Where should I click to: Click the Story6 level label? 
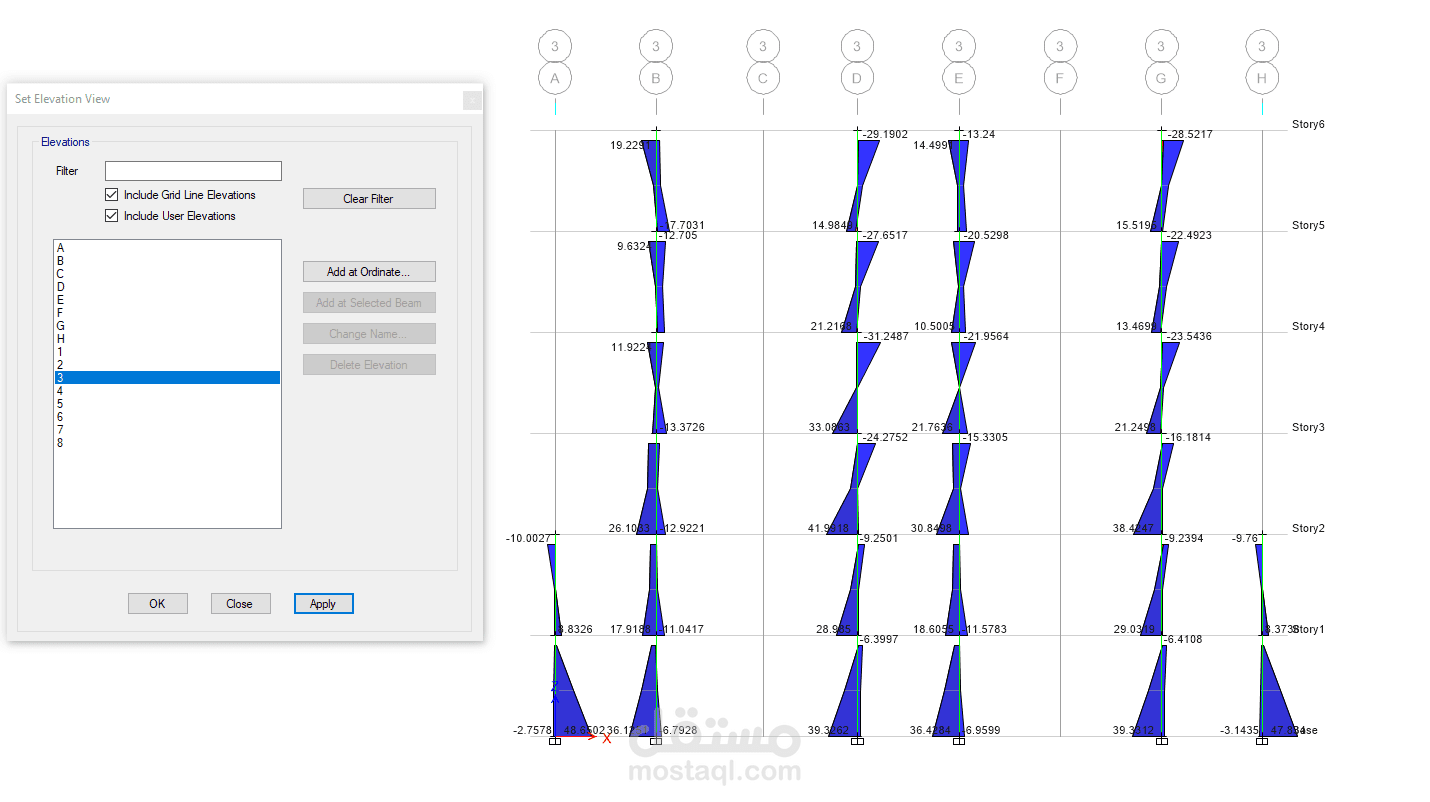coord(1308,125)
